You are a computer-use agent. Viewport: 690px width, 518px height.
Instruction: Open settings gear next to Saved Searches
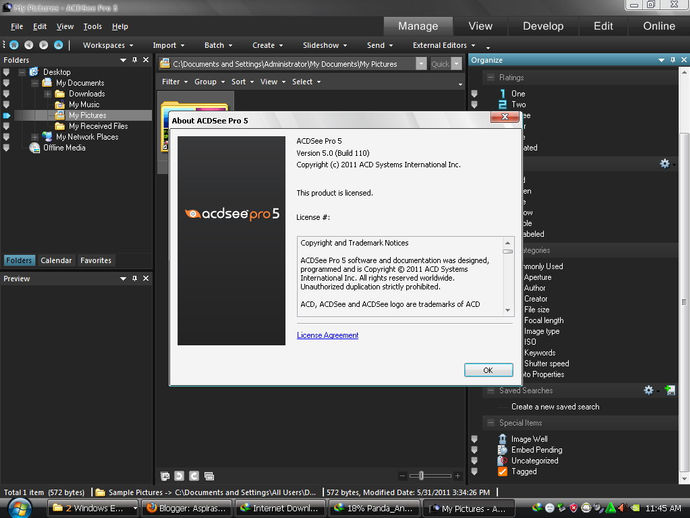[x=649, y=390]
